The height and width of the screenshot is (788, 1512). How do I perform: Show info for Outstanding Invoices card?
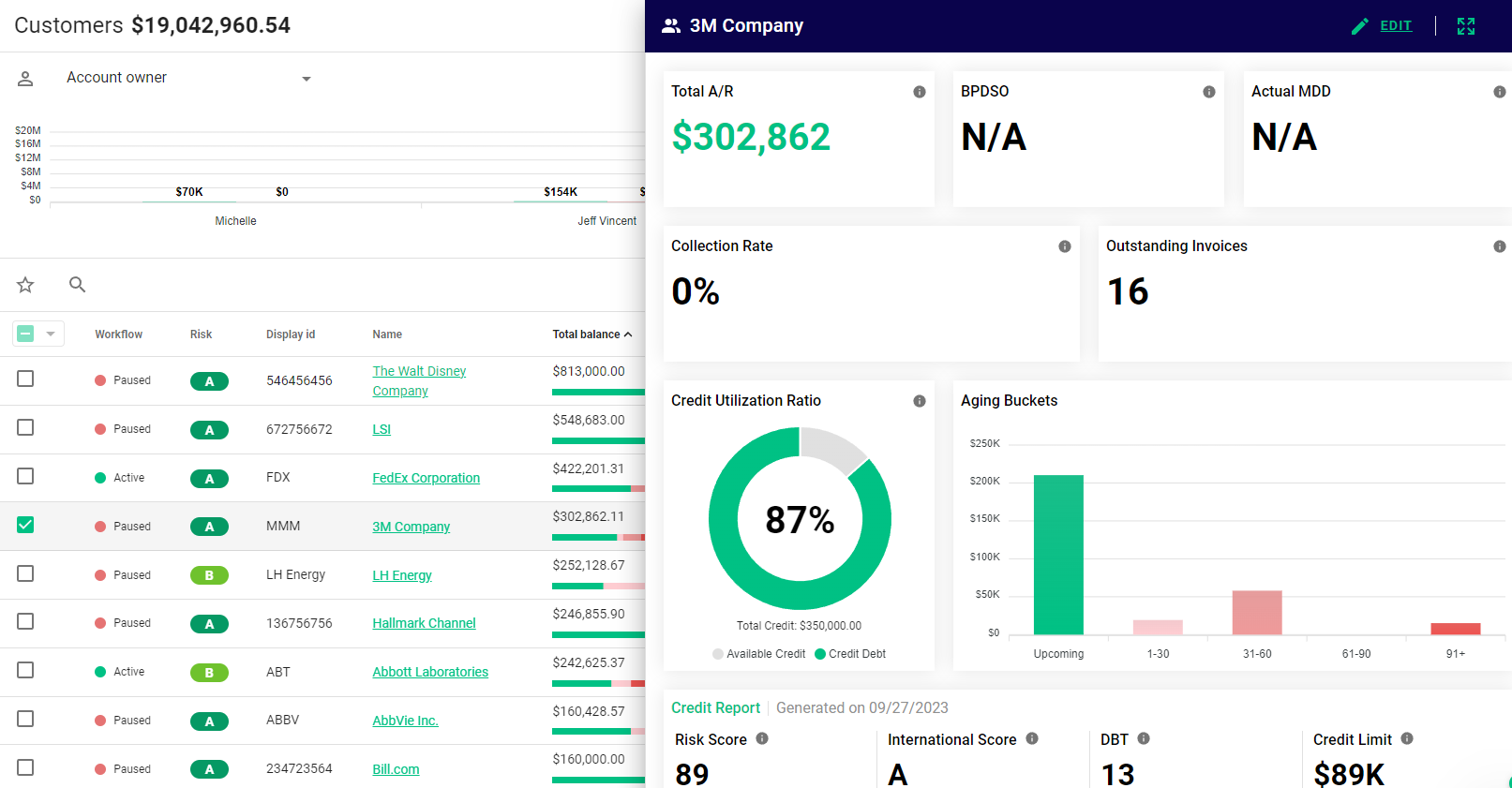[x=1500, y=246]
